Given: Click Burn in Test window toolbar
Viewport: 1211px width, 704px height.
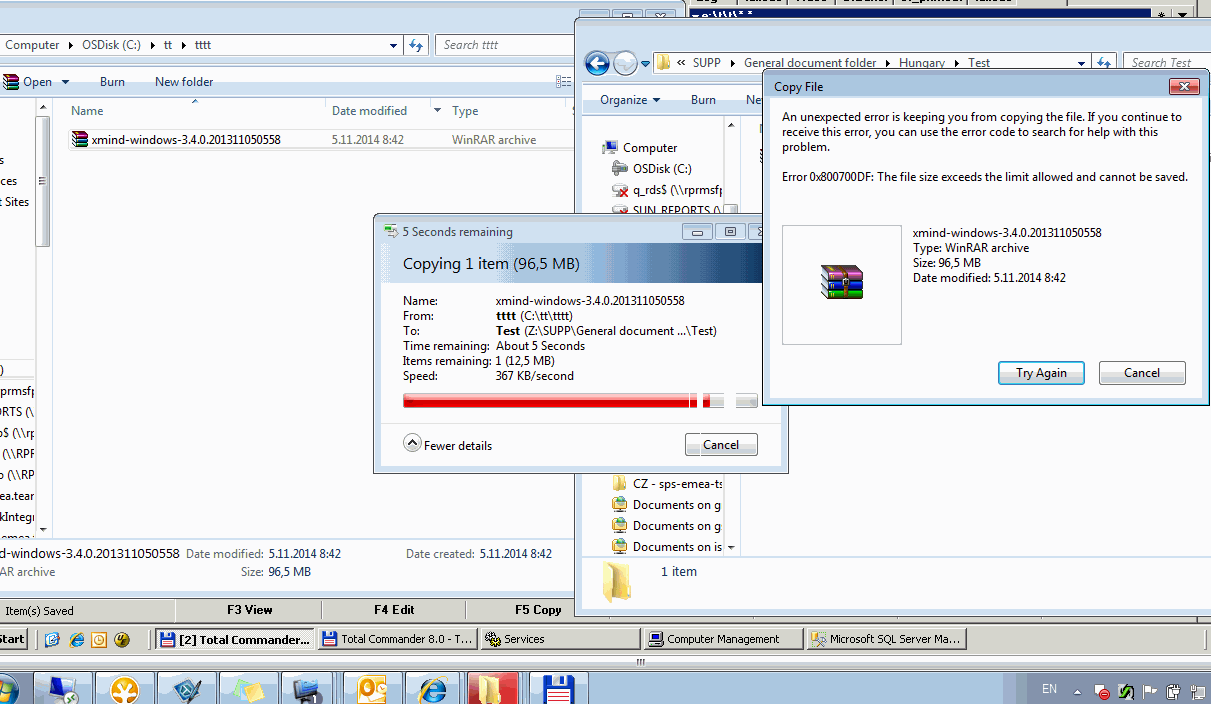Looking at the screenshot, I should point(703,100).
